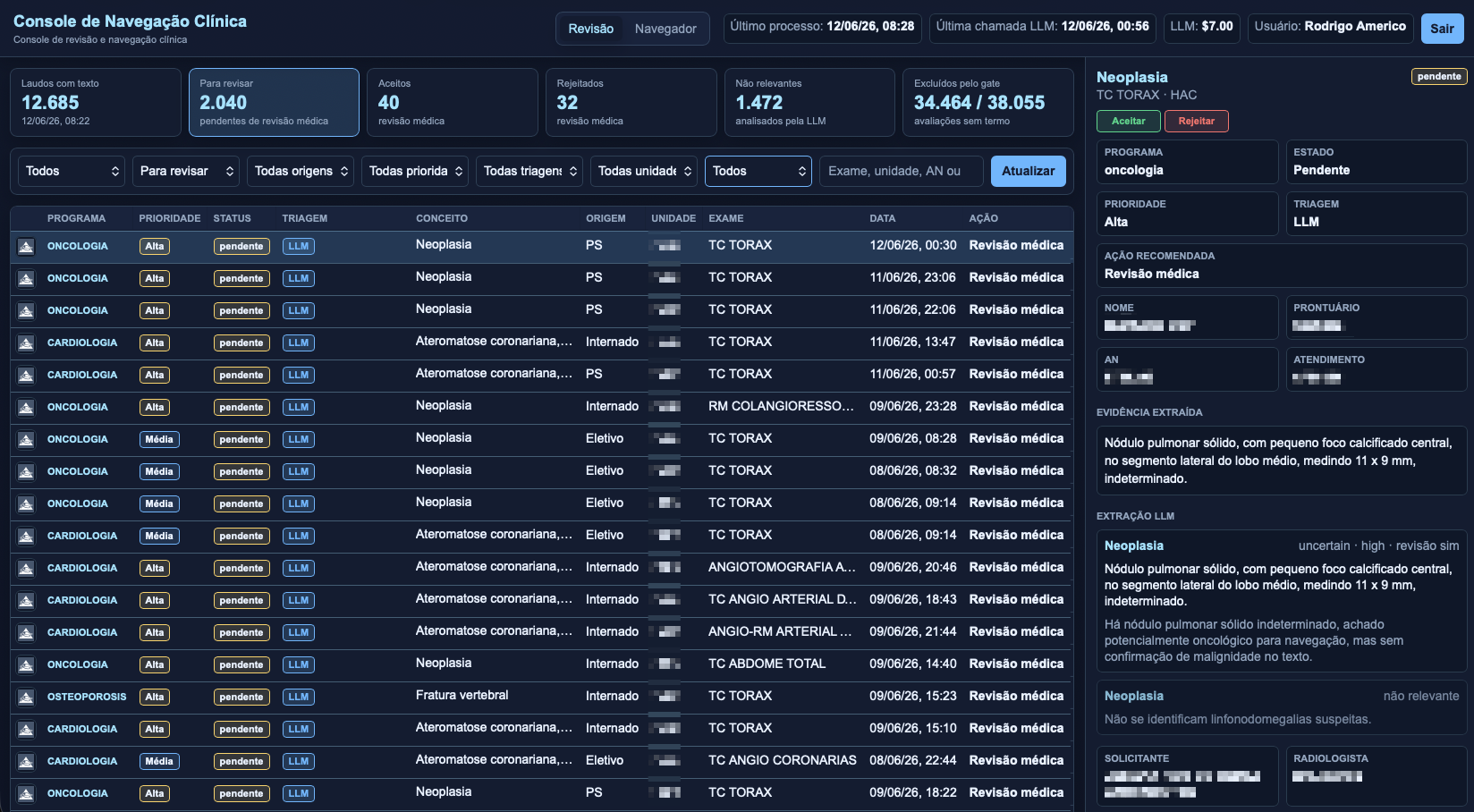This screenshot has height=812, width=1474.
Task: Click the RM COLANGIORESSO exam cell
Action: click(x=781, y=406)
